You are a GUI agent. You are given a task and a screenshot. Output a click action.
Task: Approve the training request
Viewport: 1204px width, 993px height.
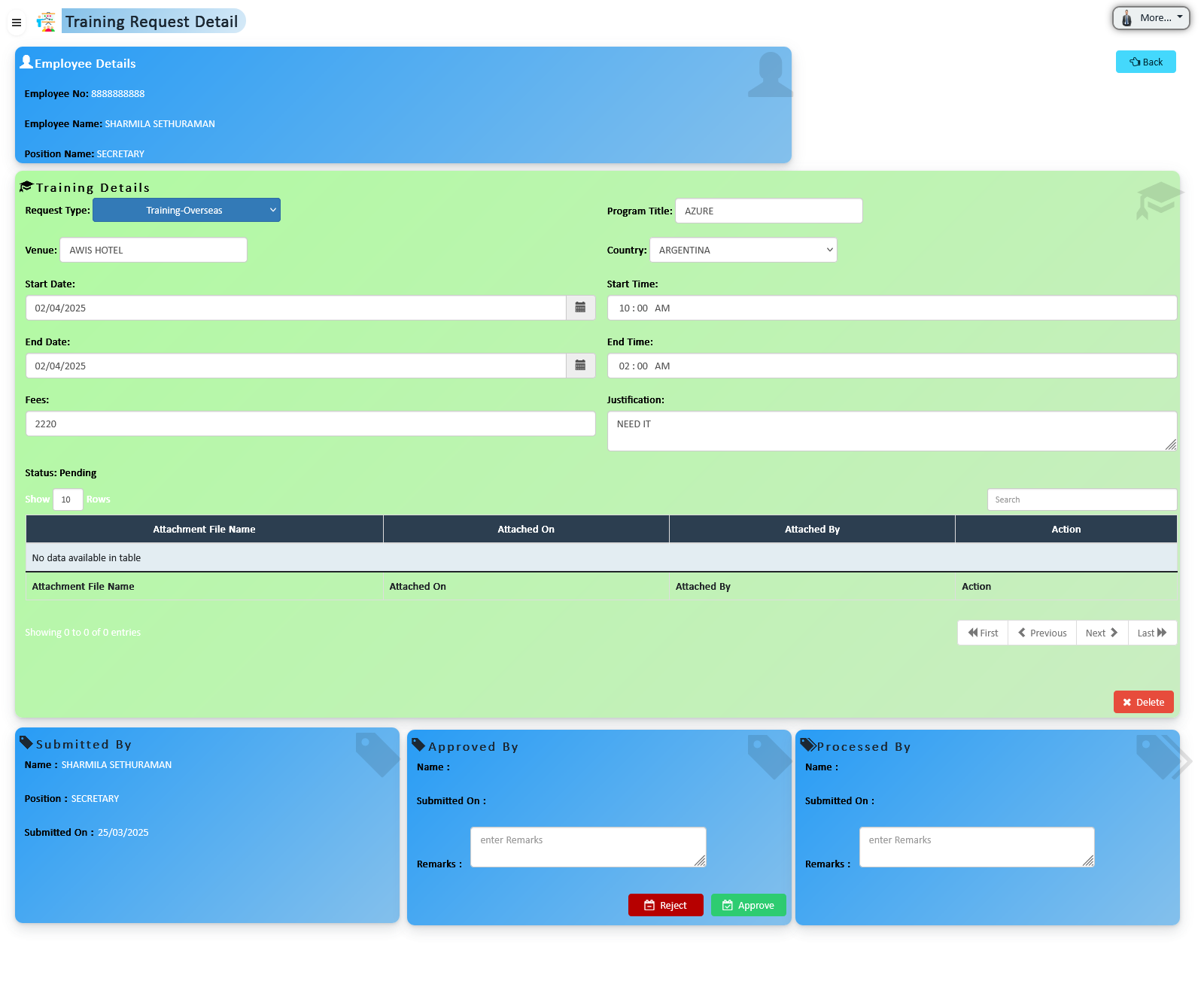pyautogui.click(x=748, y=906)
